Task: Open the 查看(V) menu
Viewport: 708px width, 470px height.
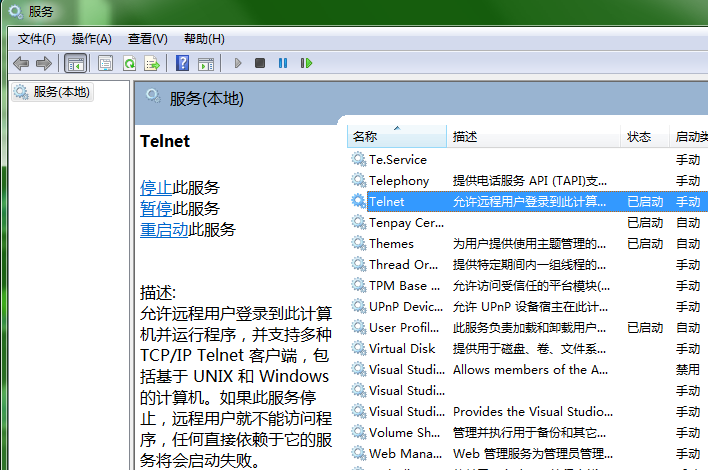Action: pos(148,39)
